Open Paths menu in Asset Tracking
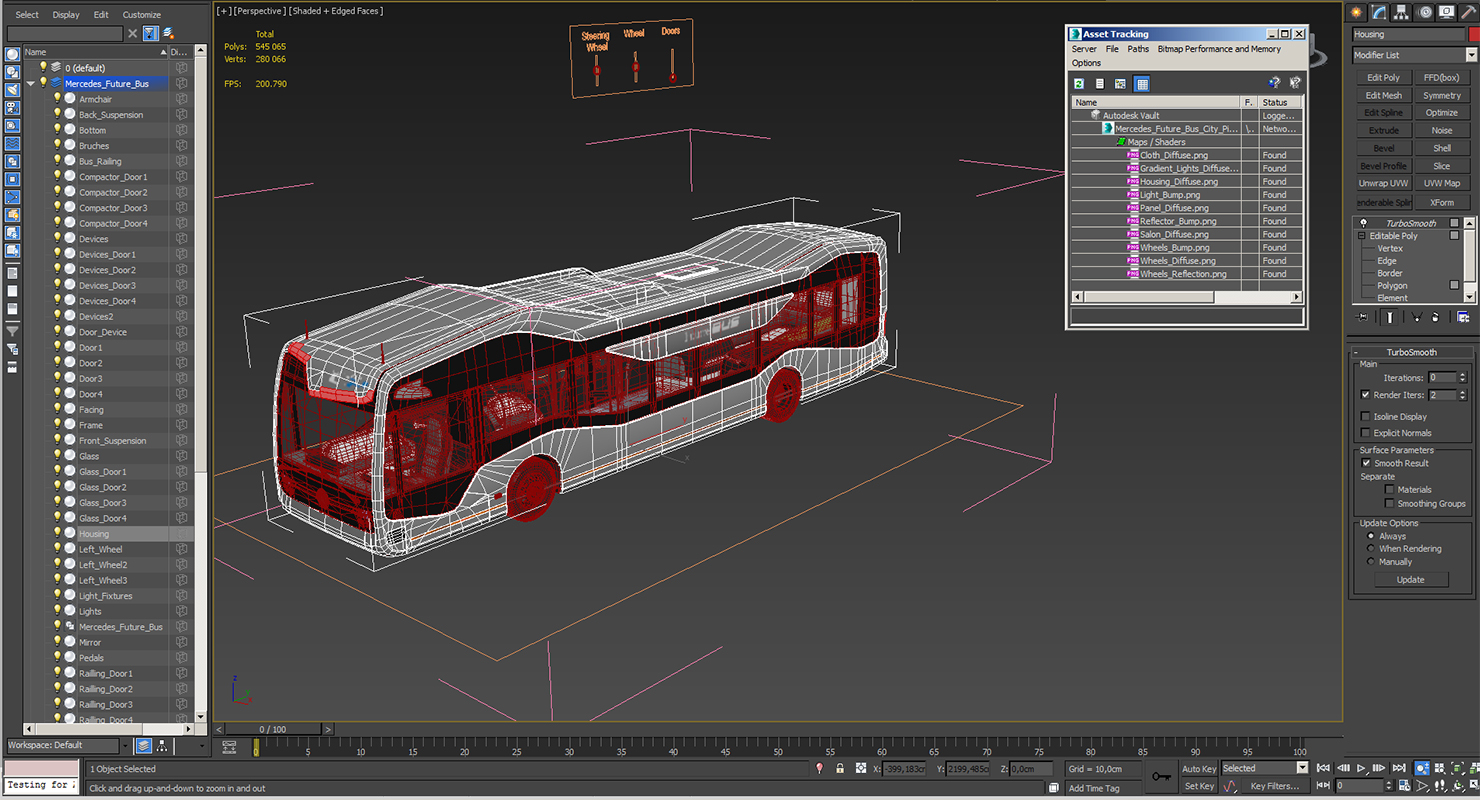The width and height of the screenshot is (1480, 800). coord(1138,49)
